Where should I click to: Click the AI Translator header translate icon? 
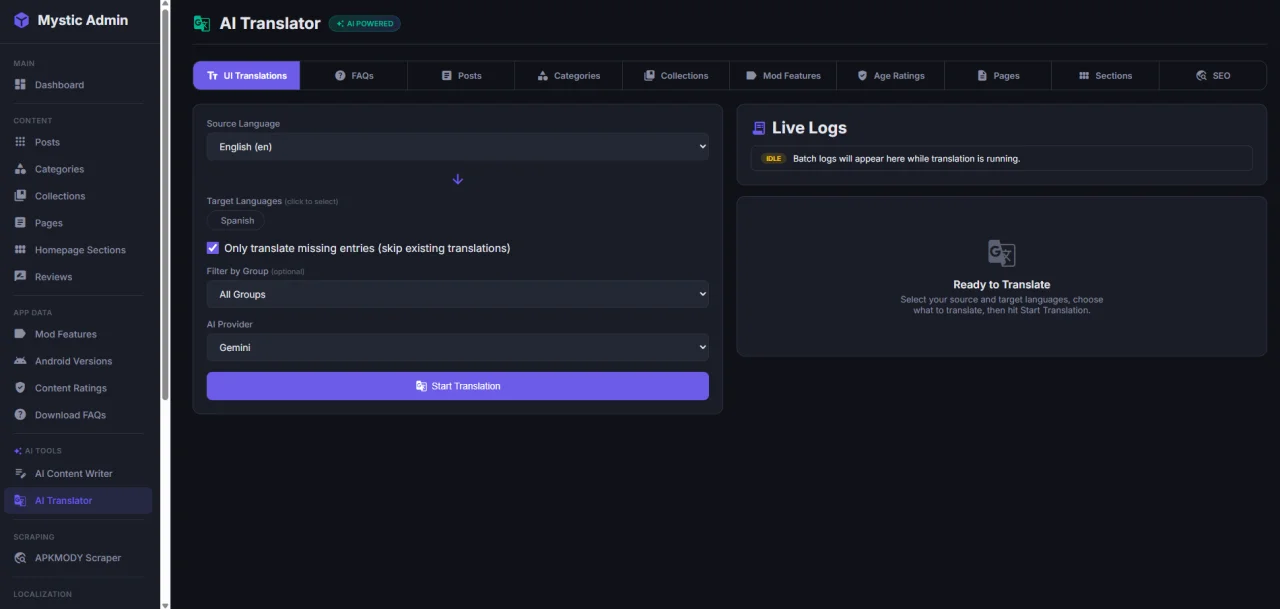point(202,23)
